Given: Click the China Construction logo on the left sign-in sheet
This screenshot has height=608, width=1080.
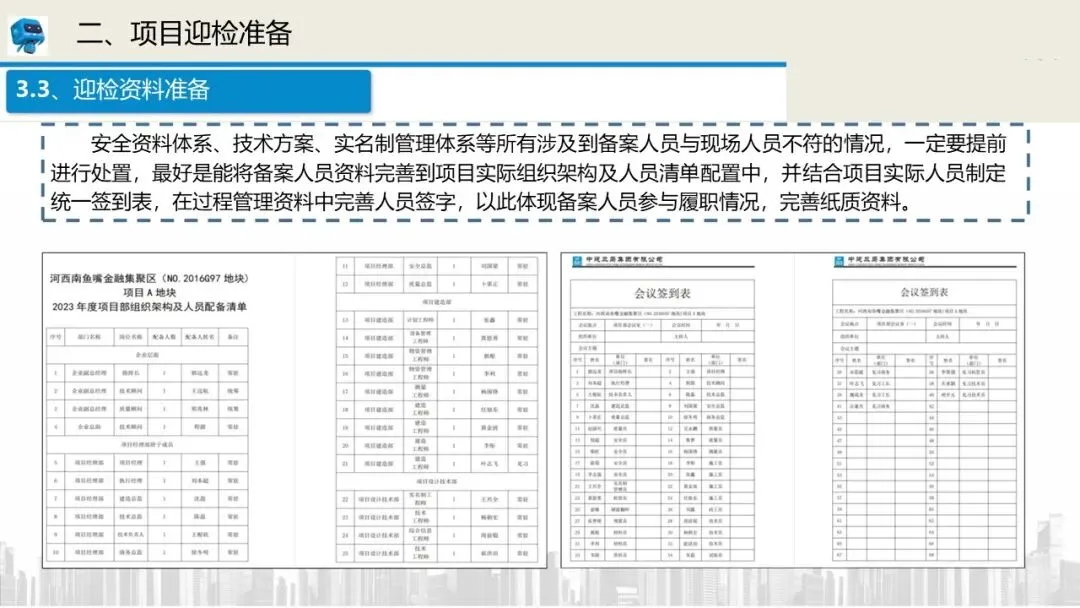Looking at the screenshot, I should point(577,260).
